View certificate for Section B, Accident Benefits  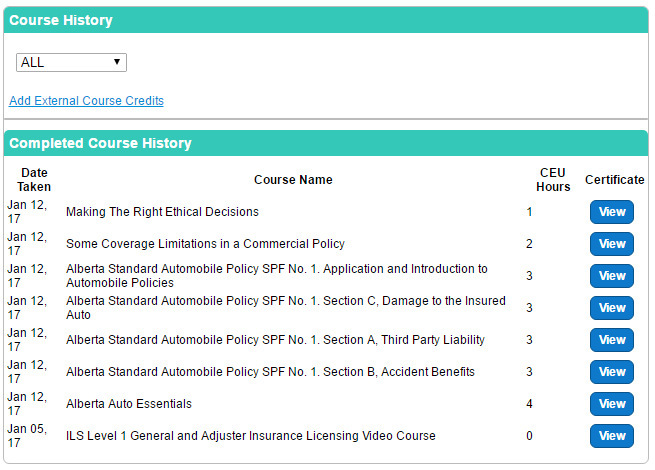(x=611, y=372)
